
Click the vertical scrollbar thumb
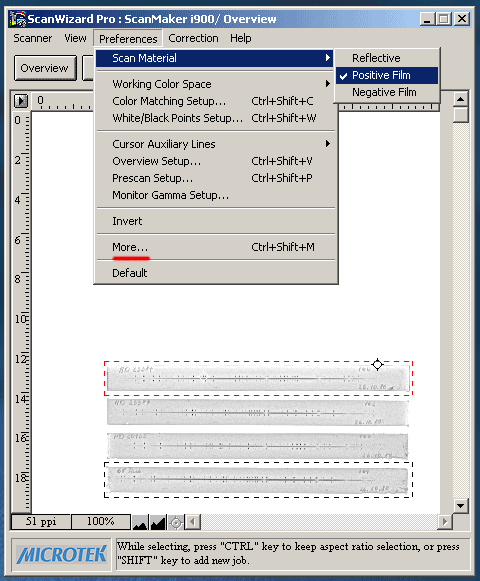[461, 114]
